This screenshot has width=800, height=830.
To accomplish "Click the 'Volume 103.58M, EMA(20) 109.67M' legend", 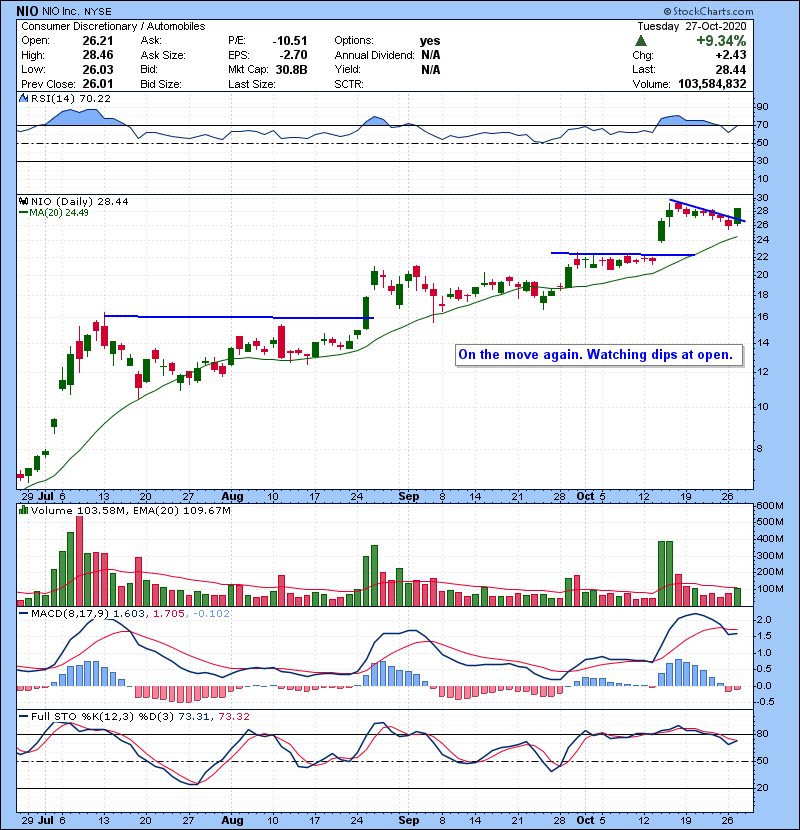I will coord(131,510).
